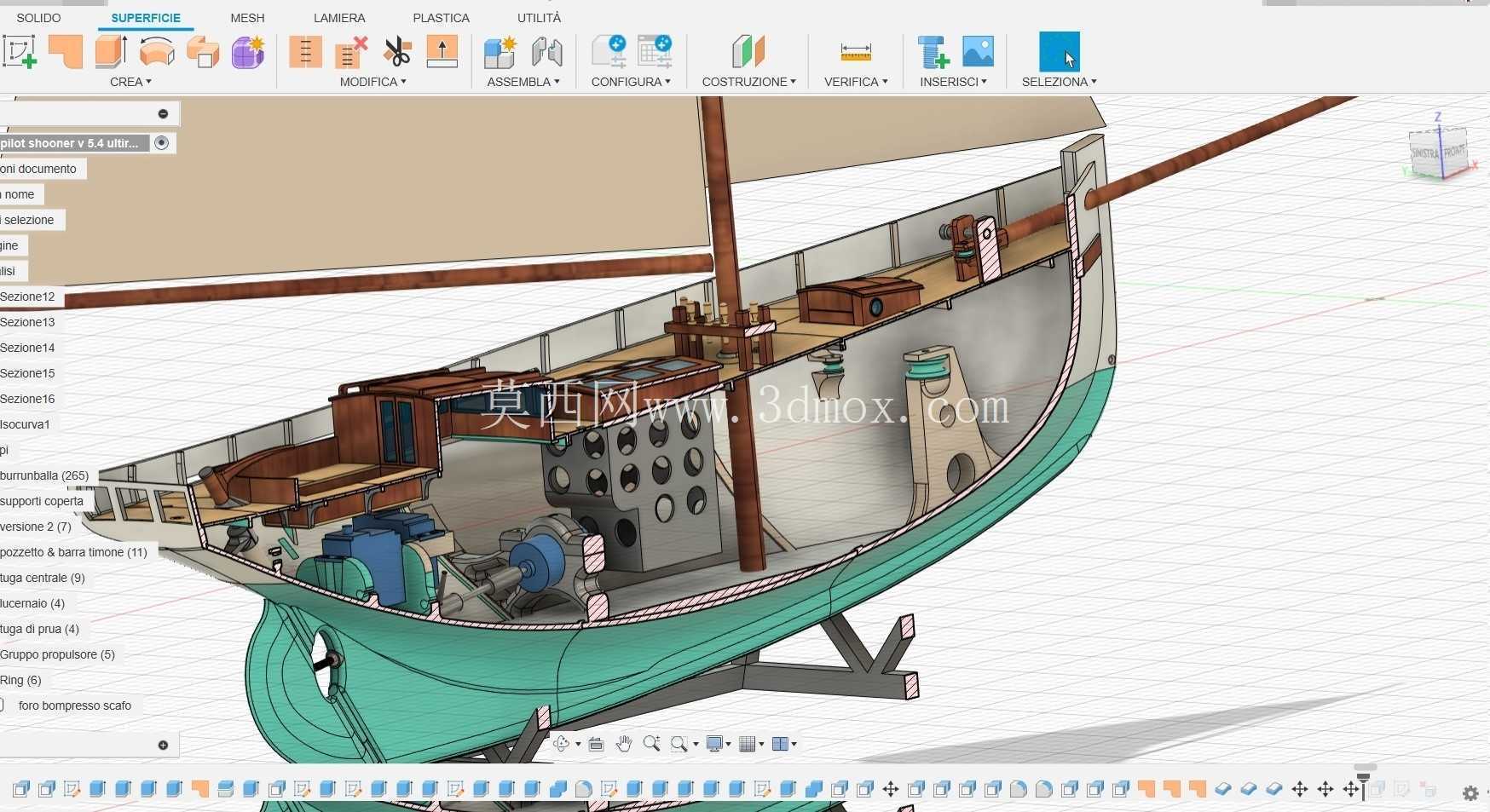1490x812 pixels.
Task: Select Sezione12 in the browser
Action: (27, 297)
